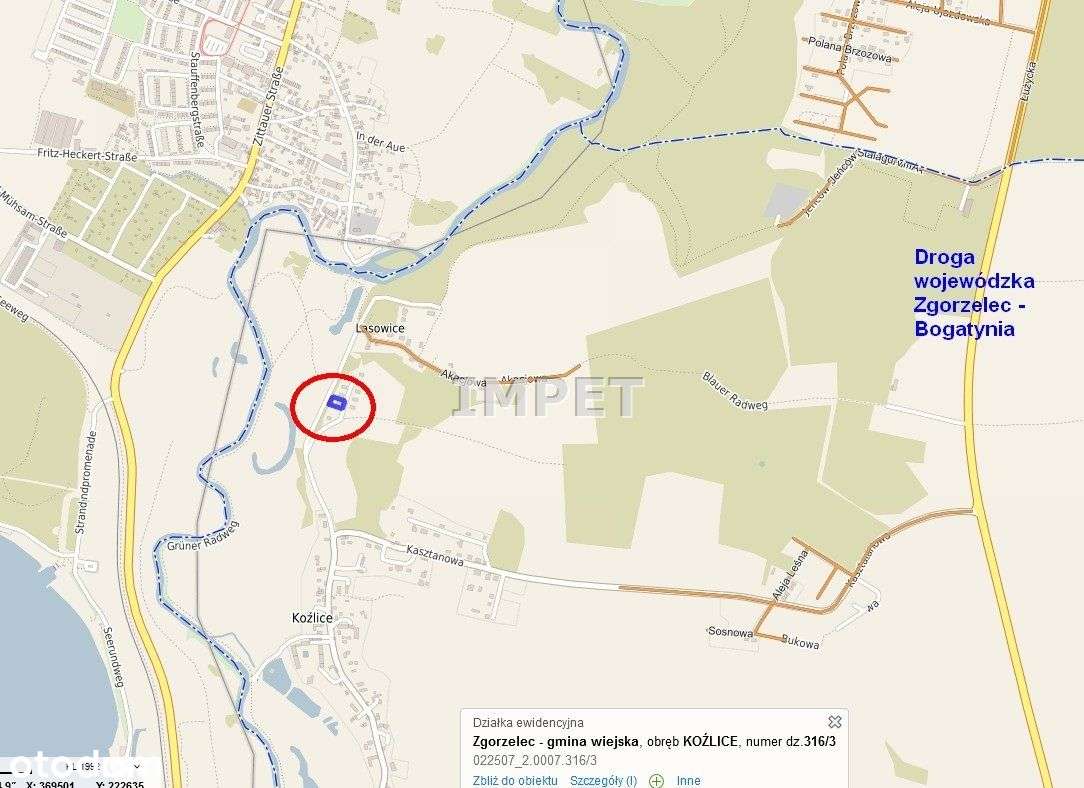
Task: Click the 'In der Aue' street label
Action: 380,142
